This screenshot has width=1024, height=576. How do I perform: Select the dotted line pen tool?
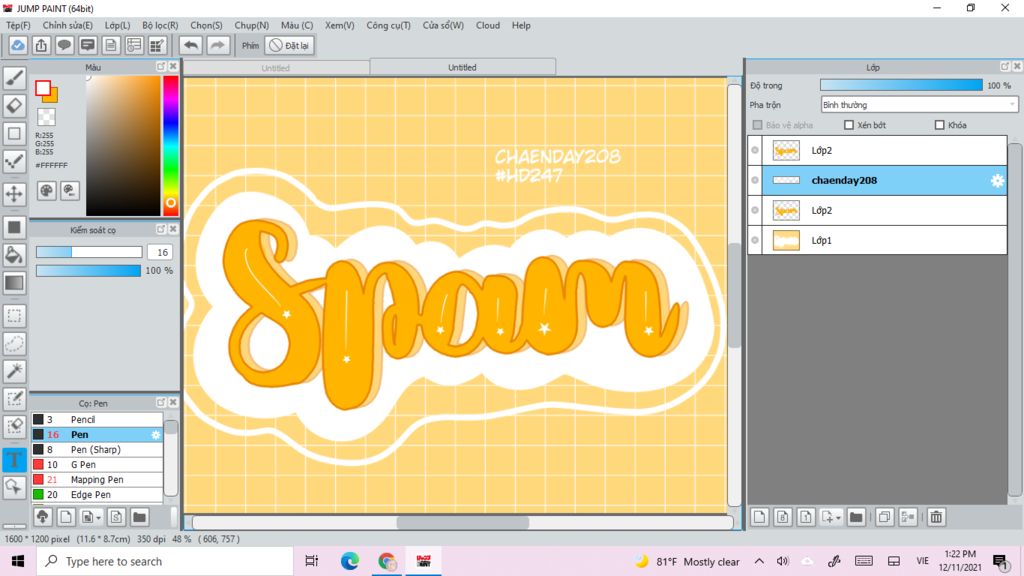tap(14, 161)
